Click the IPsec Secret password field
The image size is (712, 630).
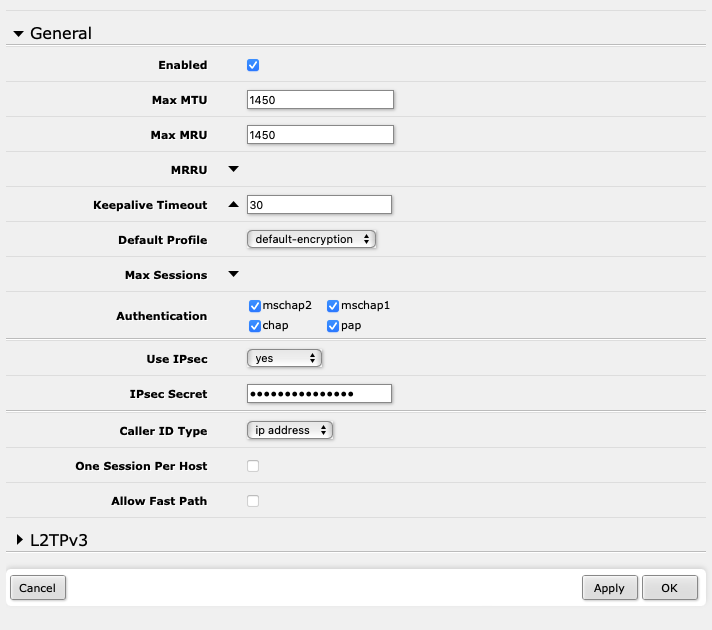[319, 394]
